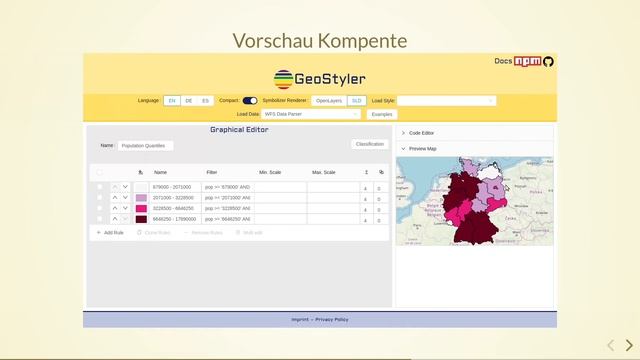This screenshot has width=640, height=360.
Task: Open light purple swatch for rule 2071000 - 3228500
Action: (141, 198)
